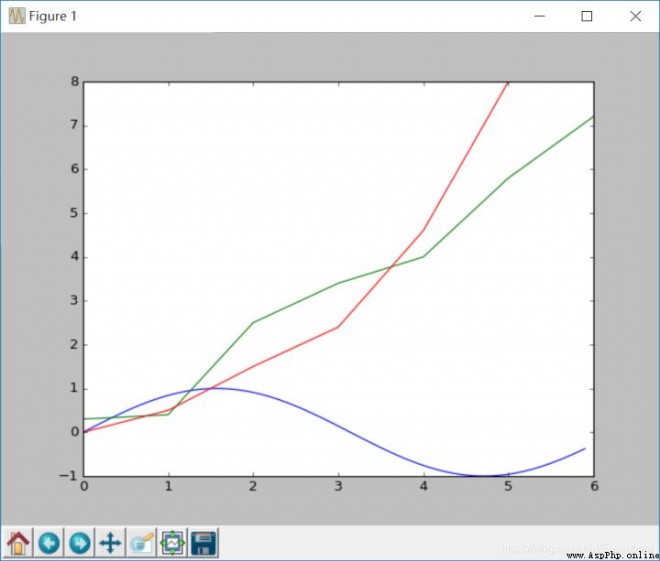Select the Zoom to rectangle tool
The width and height of the screenshot is (660, 561).
(x=141, y=542)
